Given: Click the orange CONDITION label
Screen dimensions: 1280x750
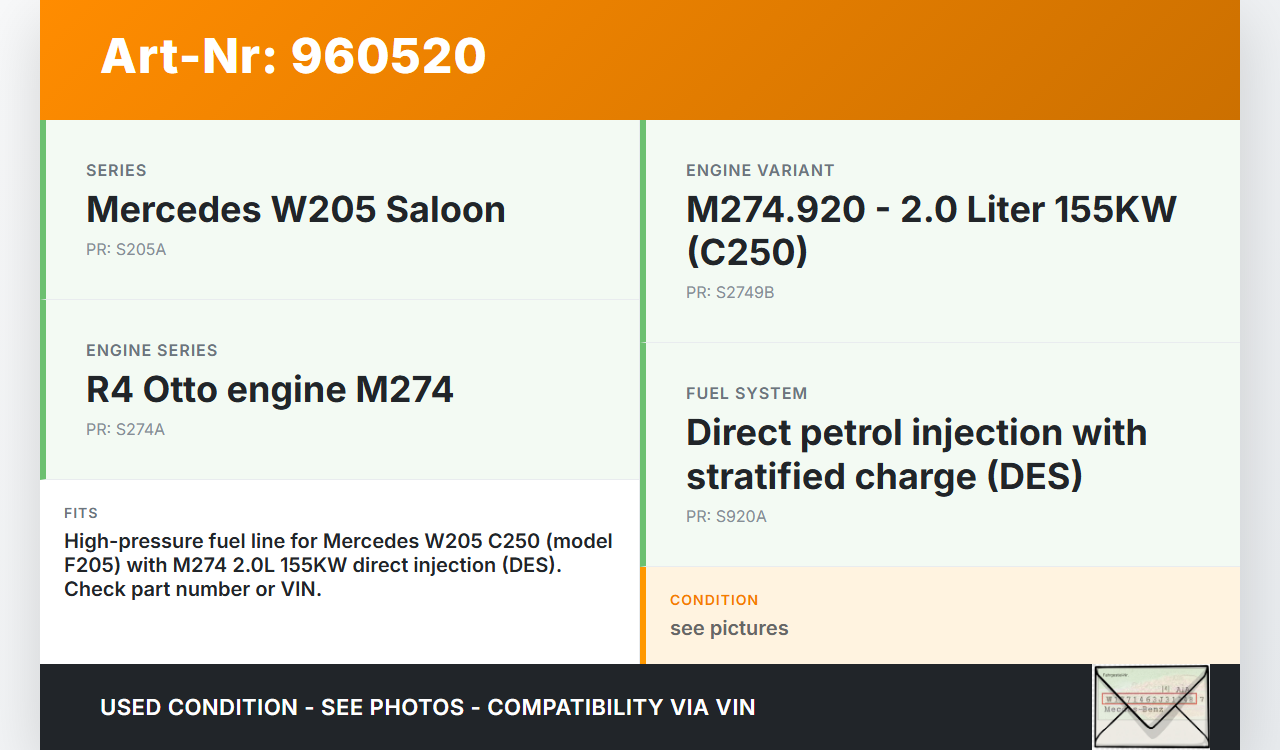Looking at the screenshot, I should (x=714, y=600).
